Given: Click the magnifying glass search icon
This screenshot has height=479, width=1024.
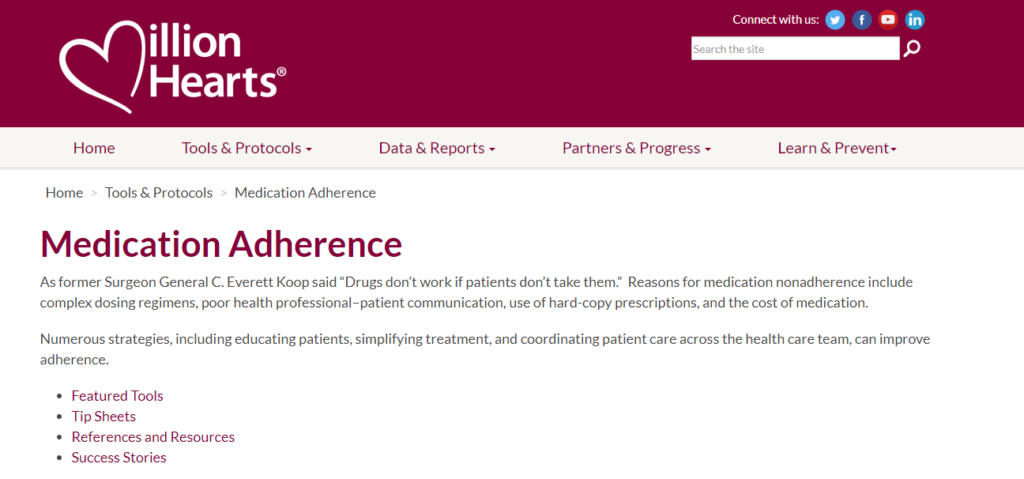Looking at the screenshot, I should click(912, 48).
